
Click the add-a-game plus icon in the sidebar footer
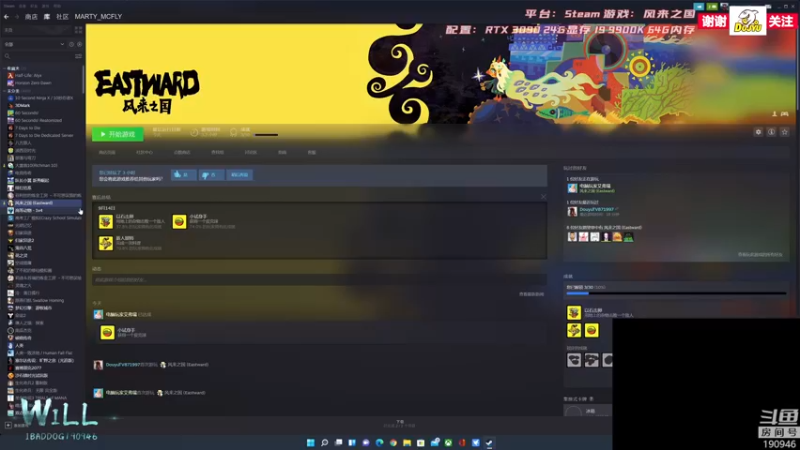click(x=8, y=425)
